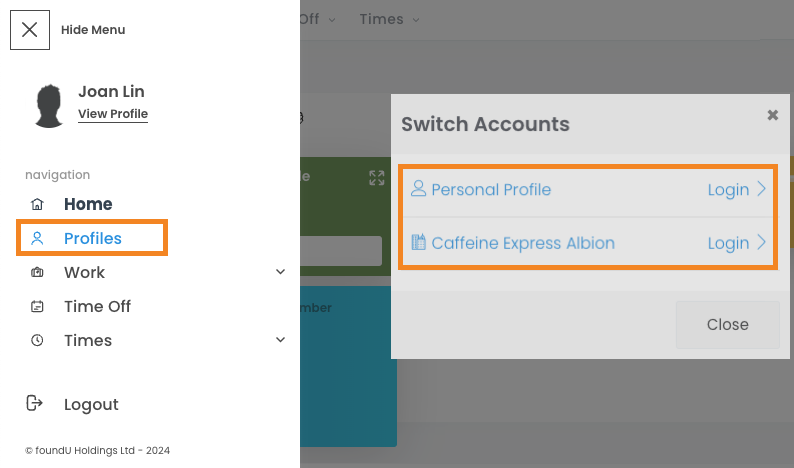This screenshot has width=794, height=468.
Task: Click the Logout door icon
Action: click(35, 404)
